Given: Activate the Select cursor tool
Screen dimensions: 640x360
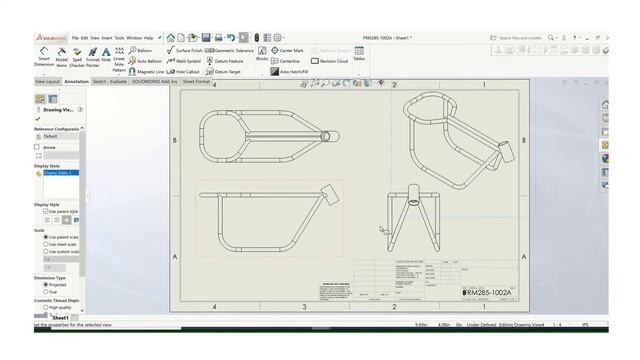Looking at the screenshot, I should click(x=244, y=38).
